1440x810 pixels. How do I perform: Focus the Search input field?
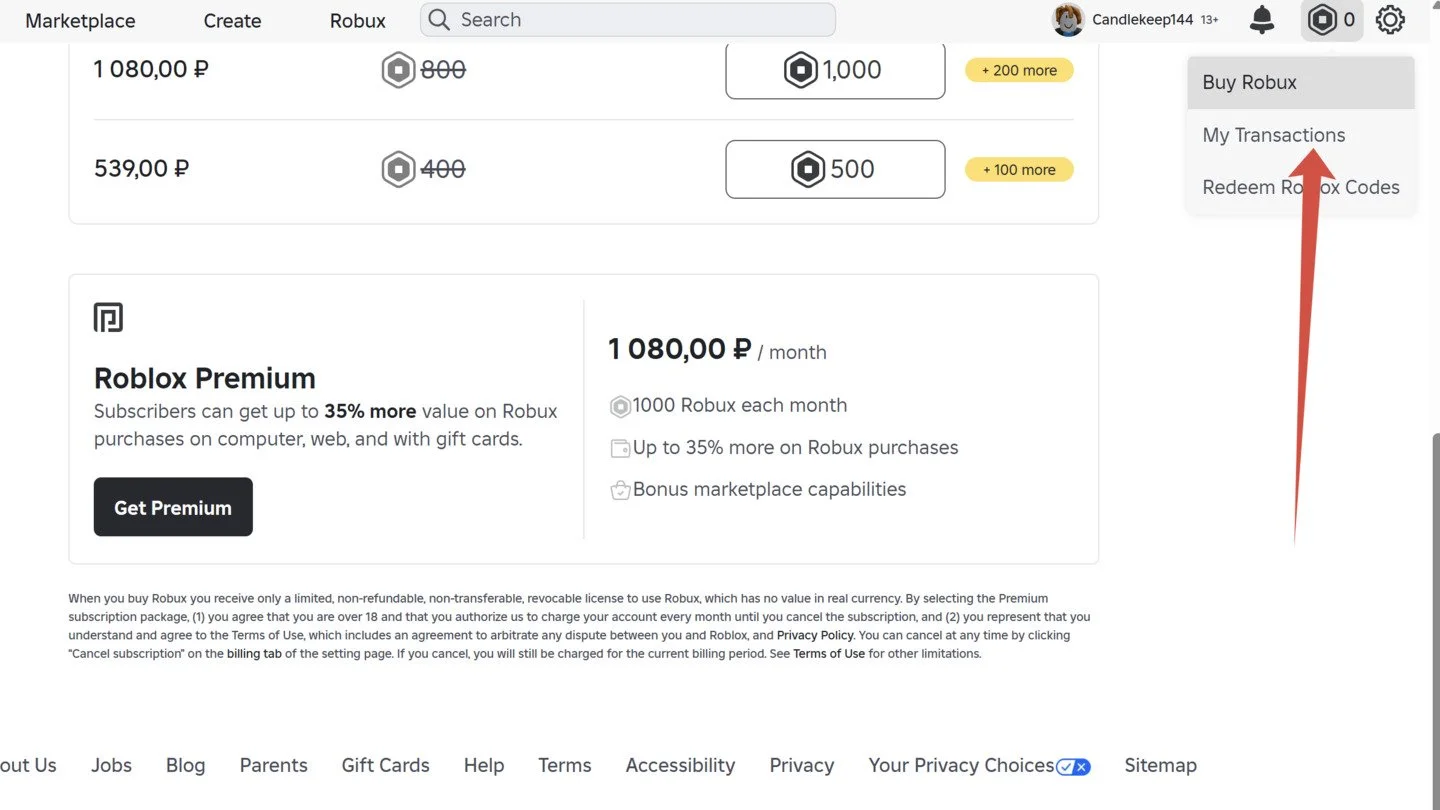click(628, 20)
